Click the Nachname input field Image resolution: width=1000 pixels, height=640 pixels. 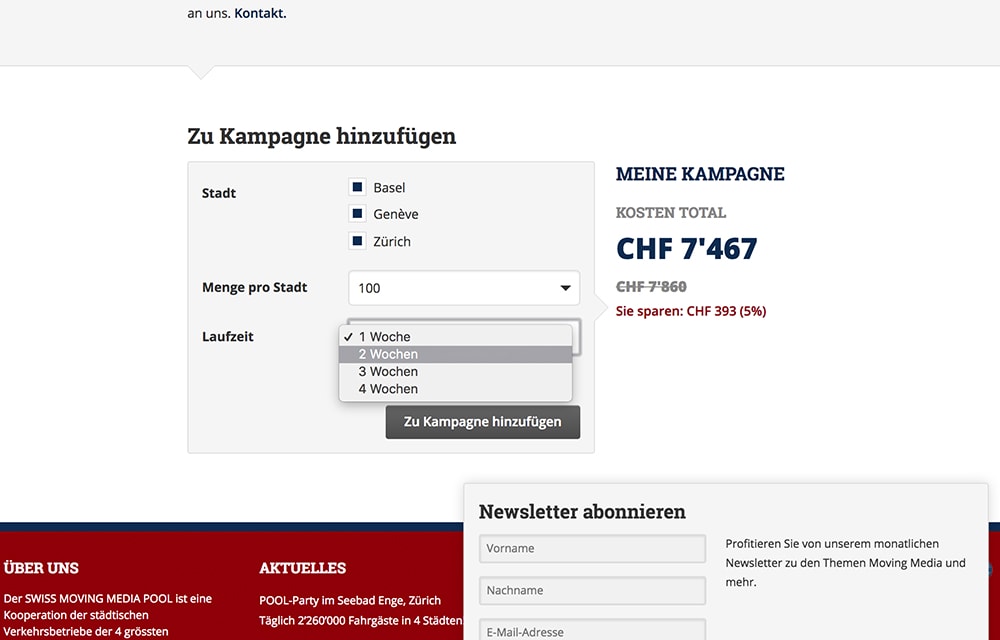tap(592, 590)
